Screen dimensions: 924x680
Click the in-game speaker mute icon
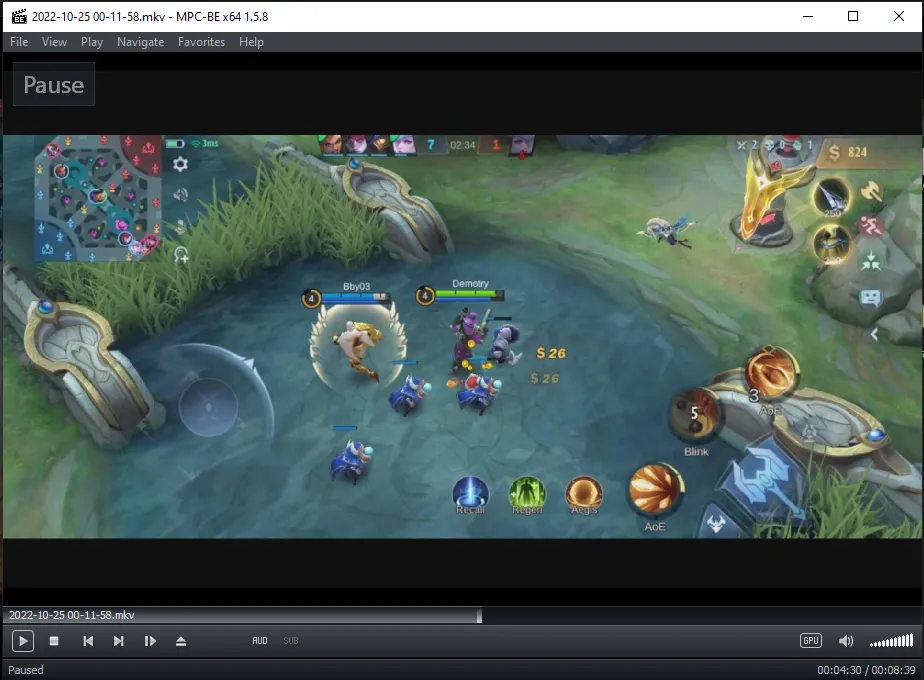[x=180, y=194]
